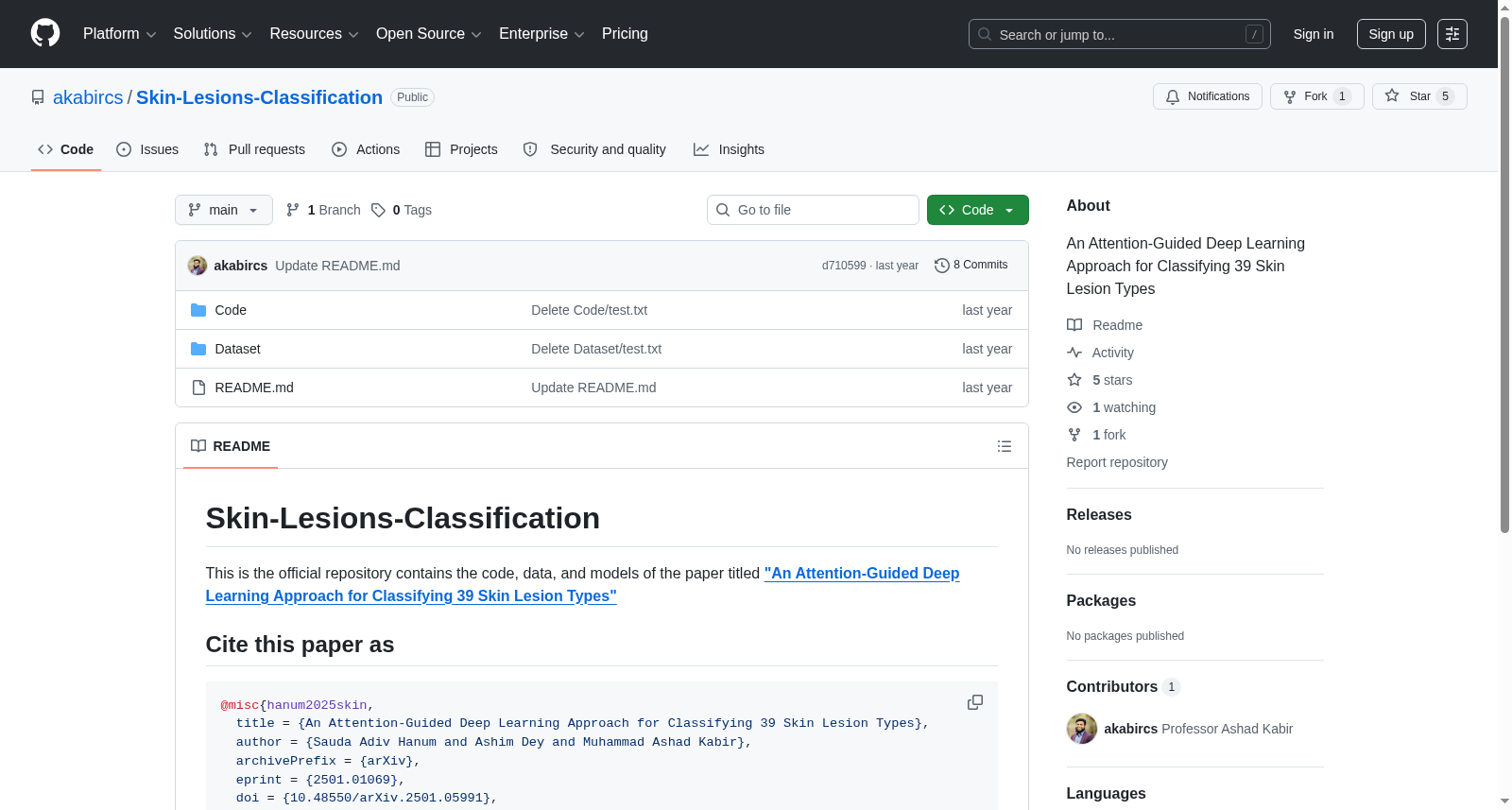1512x810 pixels.
Task: Click the eye icon next to 1 watching
Action: tap(1074, 407)
